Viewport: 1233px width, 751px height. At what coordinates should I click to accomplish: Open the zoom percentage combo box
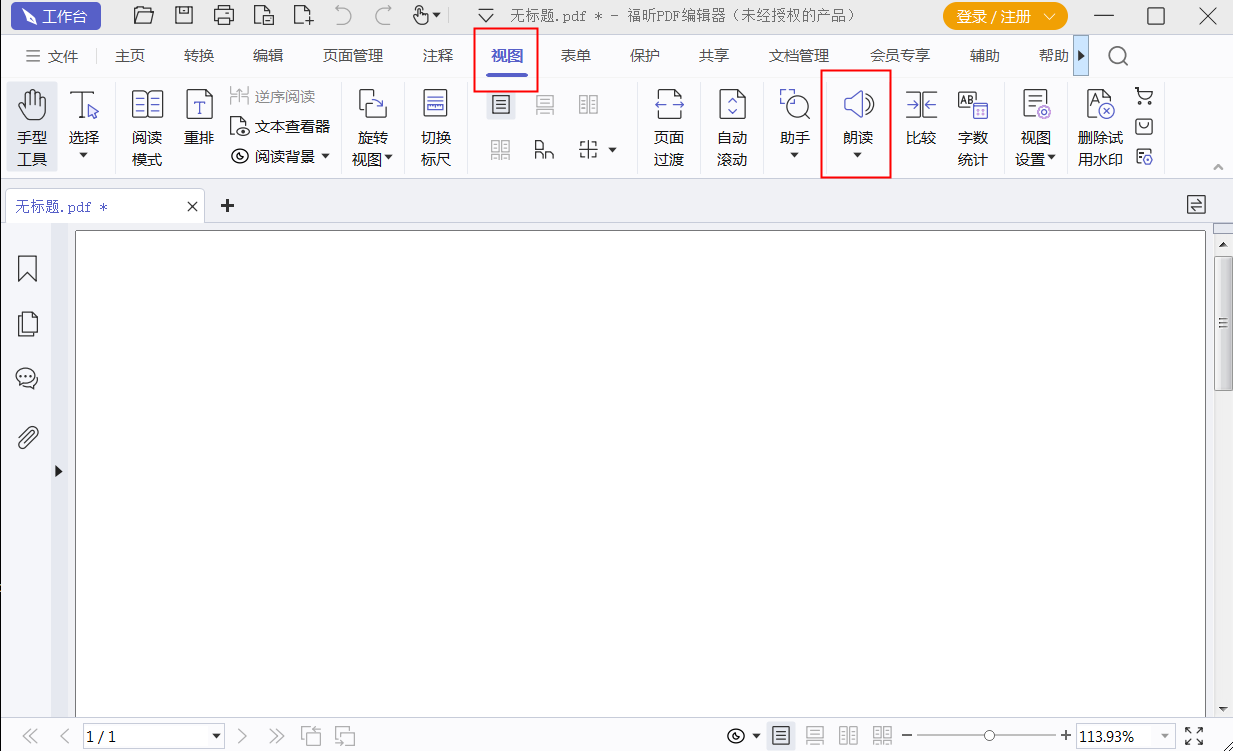1163,736
